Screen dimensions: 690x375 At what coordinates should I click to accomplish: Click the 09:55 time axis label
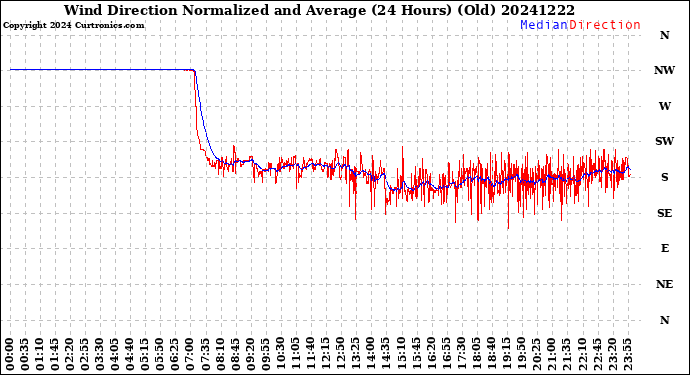[266, 354]
